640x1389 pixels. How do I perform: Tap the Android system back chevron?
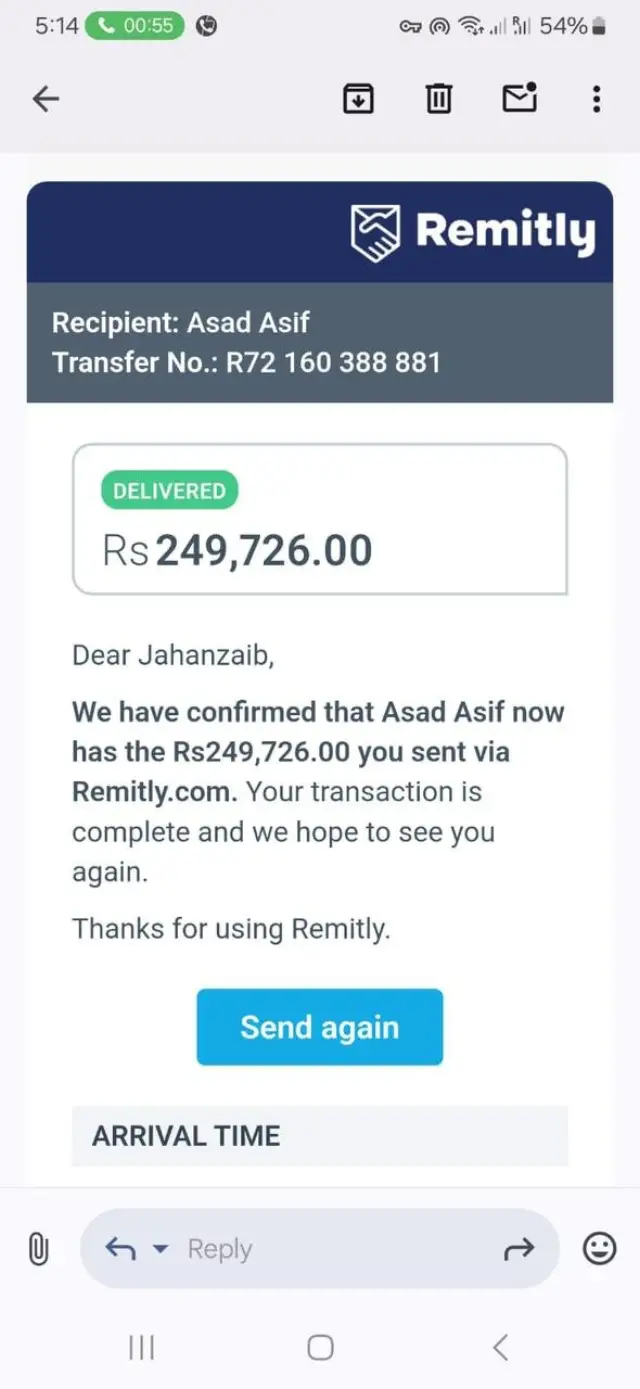point(500,1348)
